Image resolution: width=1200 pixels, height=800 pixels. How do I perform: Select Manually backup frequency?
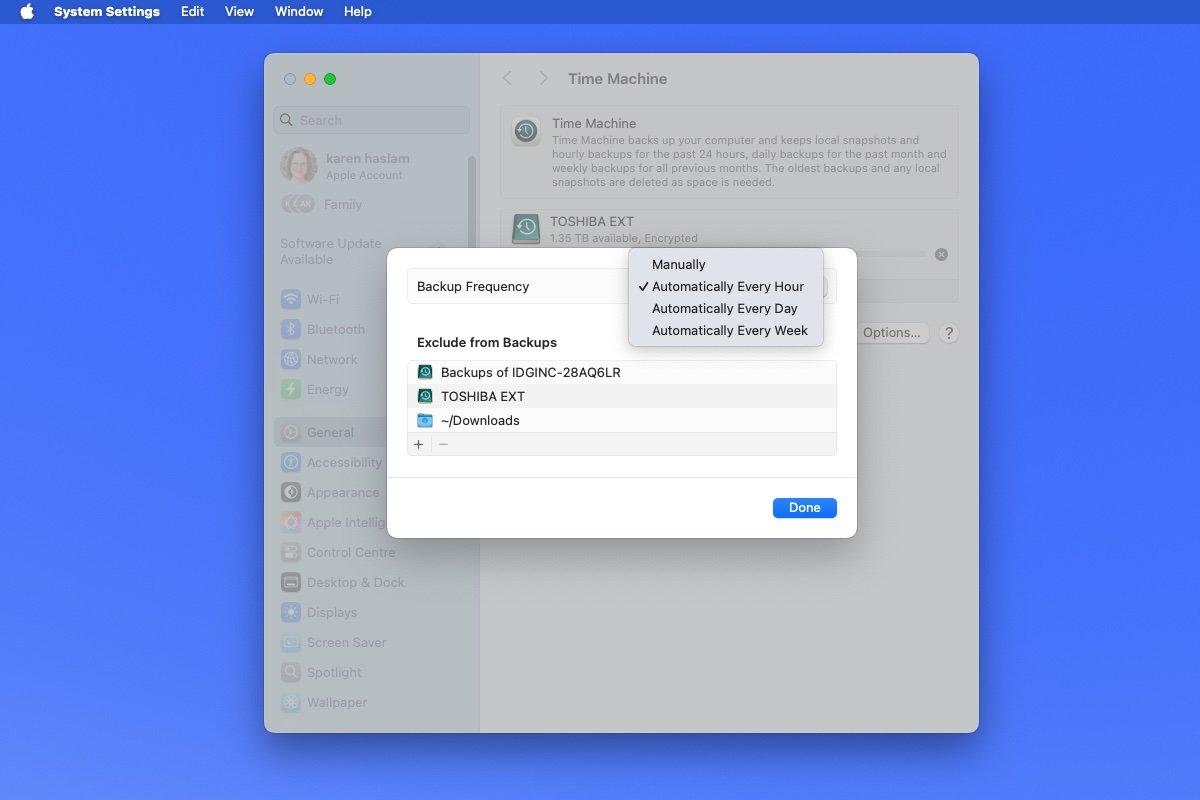coord(679,265)
